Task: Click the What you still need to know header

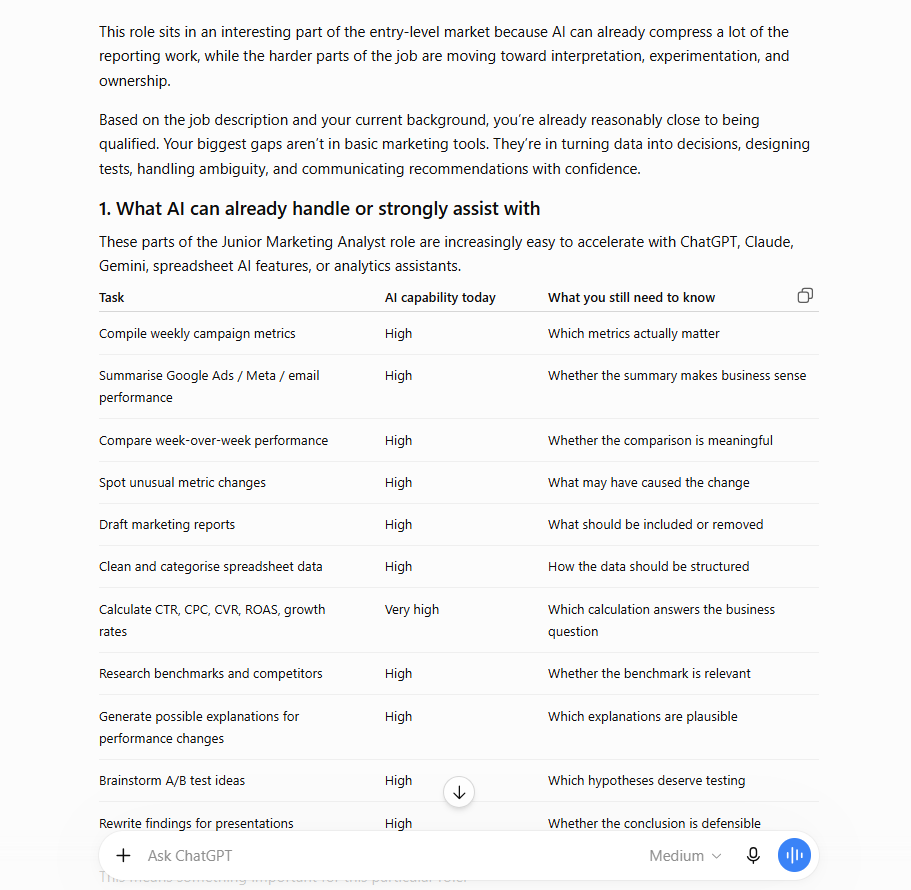Action: pyautogui.click(x=631, y=297)
